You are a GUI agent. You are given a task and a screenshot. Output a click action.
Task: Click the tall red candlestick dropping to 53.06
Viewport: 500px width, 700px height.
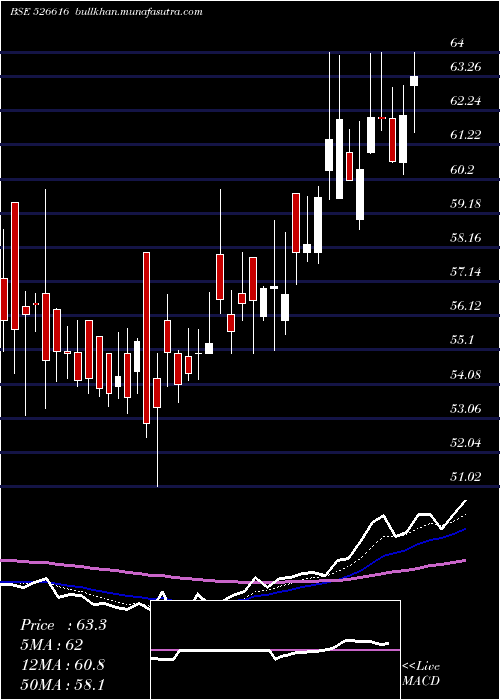pos(146,338)
